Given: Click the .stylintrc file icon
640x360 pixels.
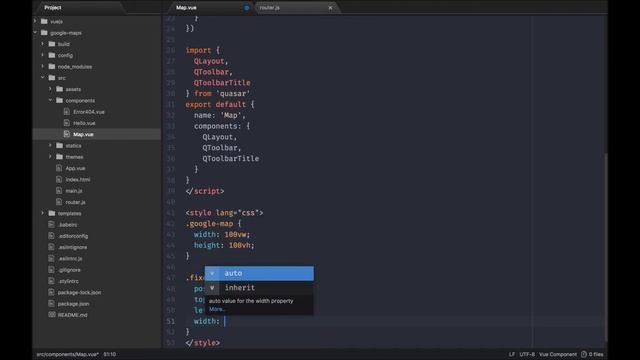Looking at the screenshot, I should (x=51, y=281).
